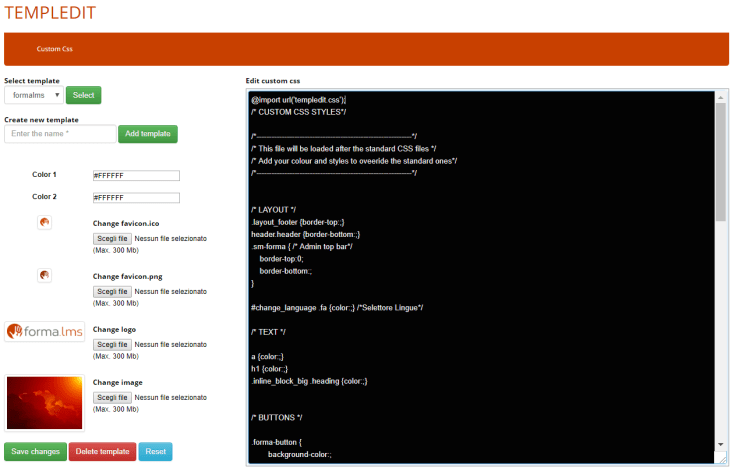Click the forma.lms logo preview
The image size is (735, 471).
pos(44,332)
